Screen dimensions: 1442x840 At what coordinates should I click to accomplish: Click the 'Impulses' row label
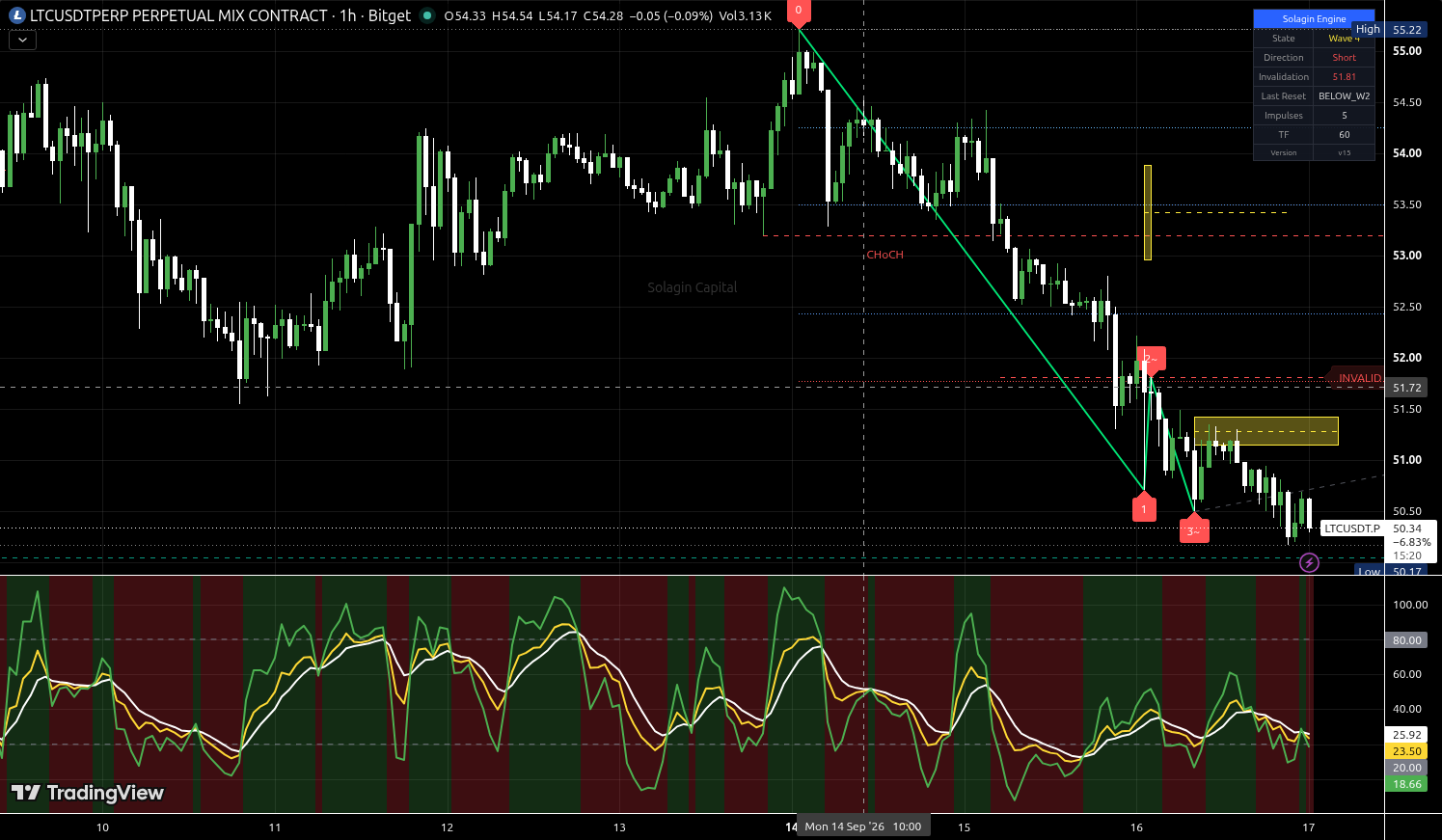tap(1284, 116)
